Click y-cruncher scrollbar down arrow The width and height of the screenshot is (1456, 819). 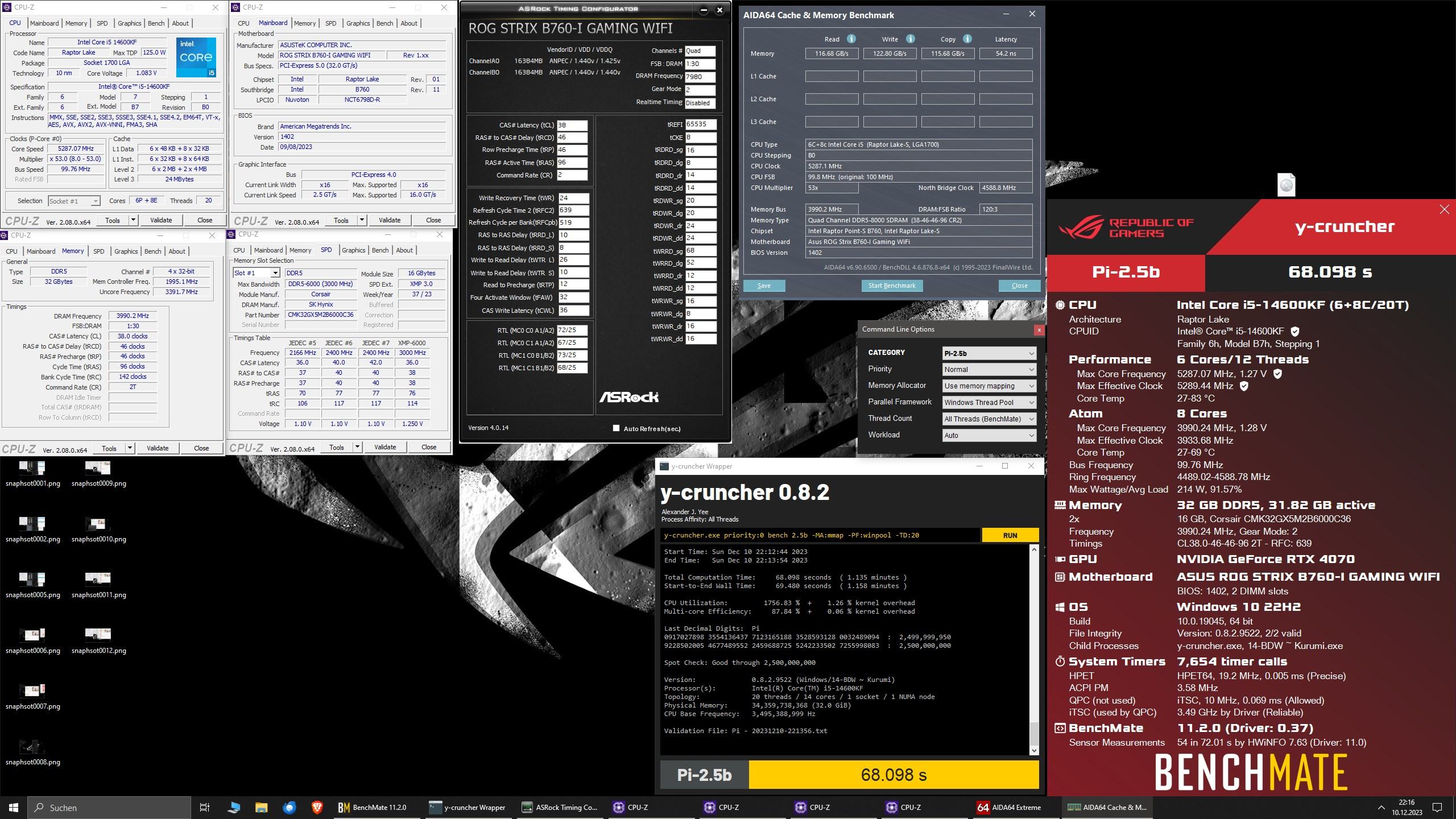(x=1034, y=751)
